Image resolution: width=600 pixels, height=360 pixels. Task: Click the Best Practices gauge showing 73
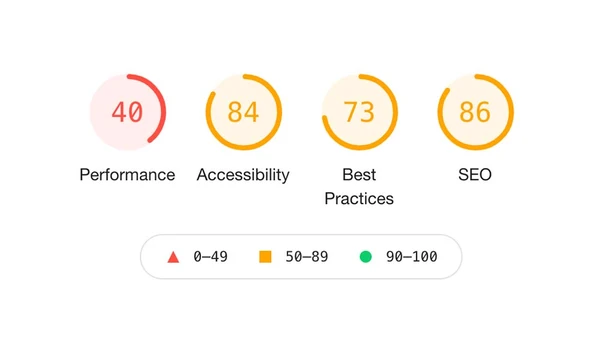point(359,112)
